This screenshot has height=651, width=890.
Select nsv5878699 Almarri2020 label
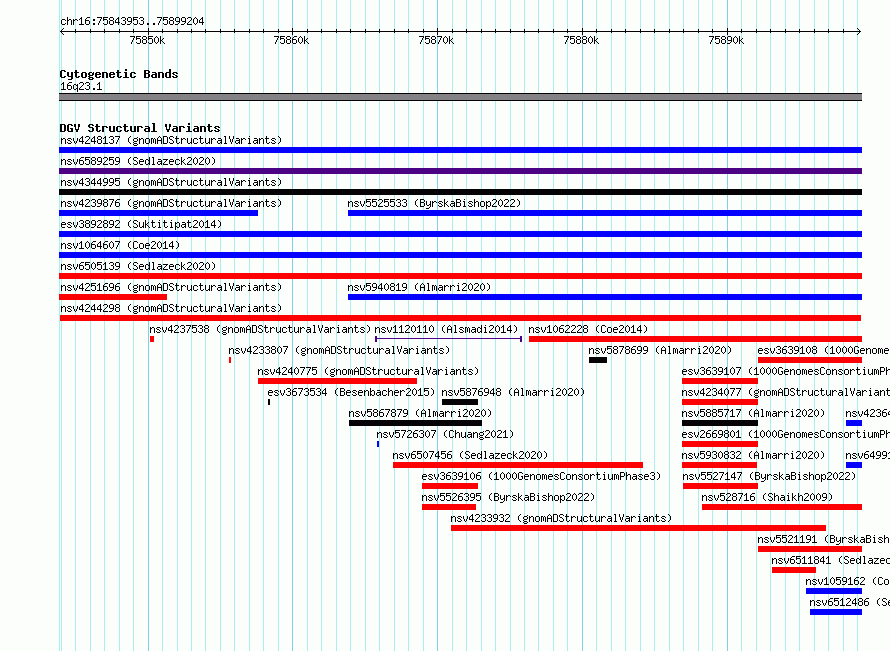(x=660, y=350)
